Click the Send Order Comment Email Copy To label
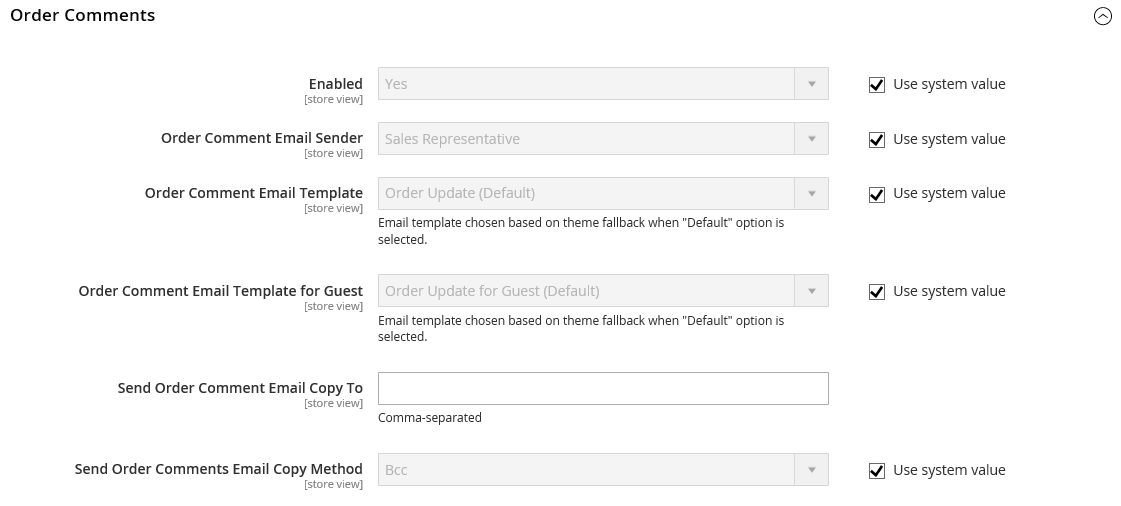The height and width of the screenshot is (506, 1121). coord(240,388)
